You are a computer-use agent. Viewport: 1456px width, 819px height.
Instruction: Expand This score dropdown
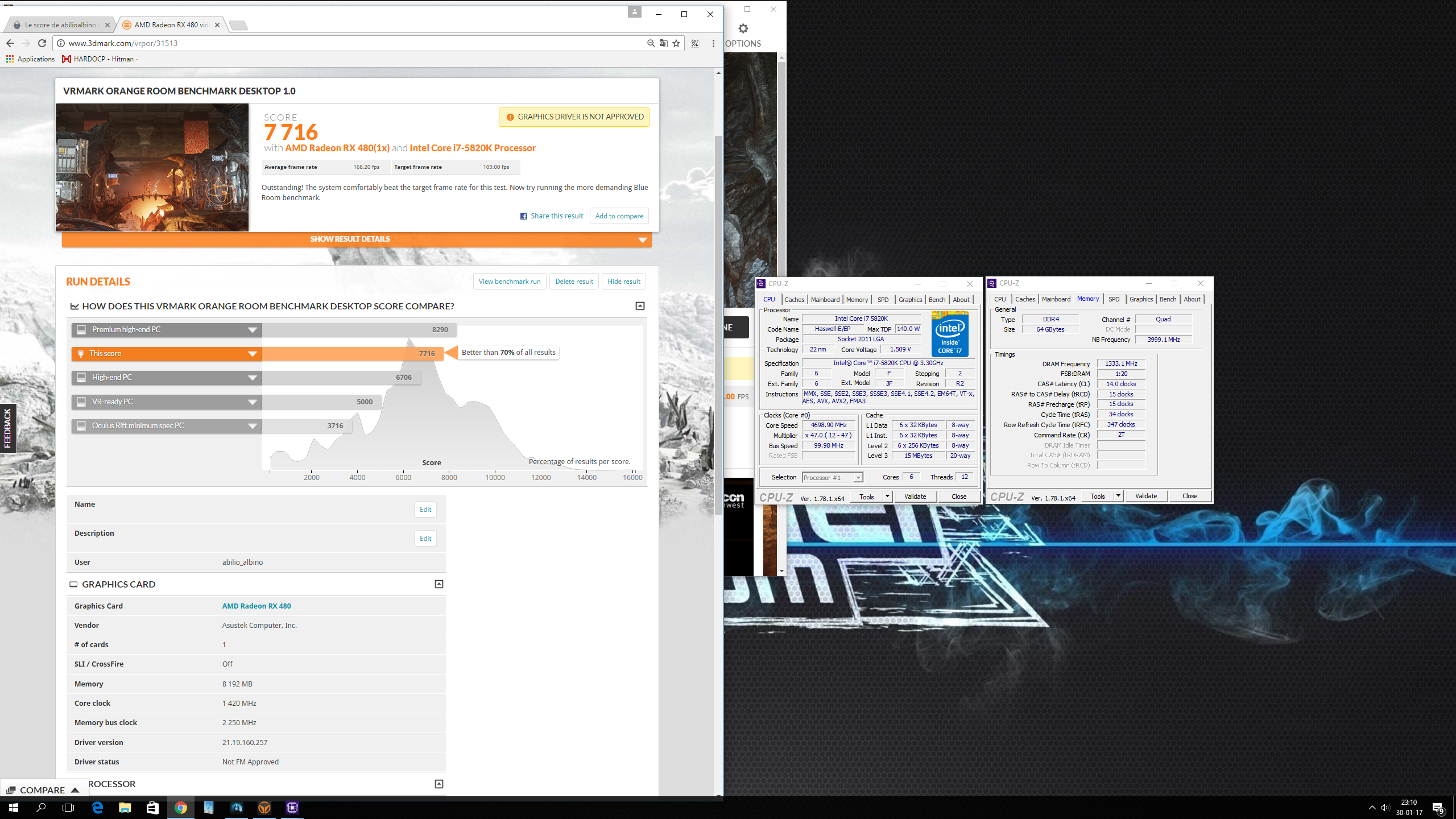[x=253, y=354]
